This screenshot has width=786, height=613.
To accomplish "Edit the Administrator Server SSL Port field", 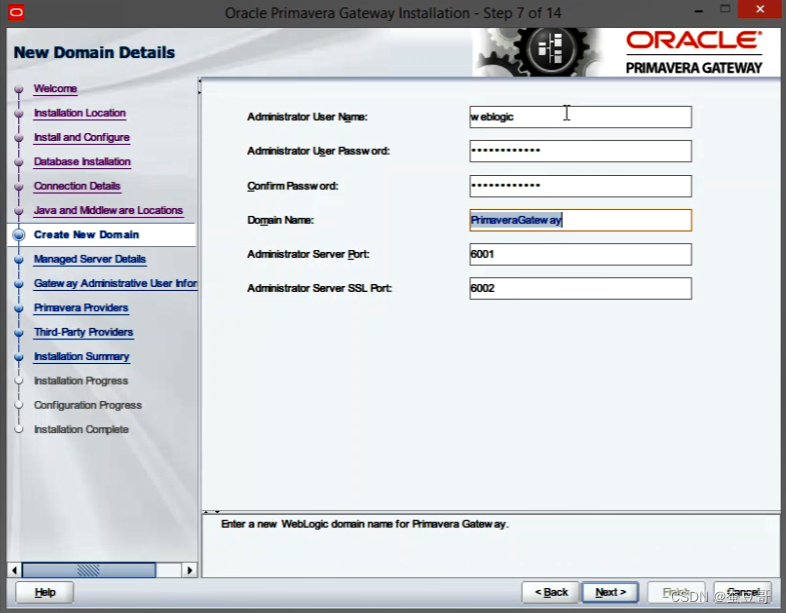I will [x=580, y=288].
